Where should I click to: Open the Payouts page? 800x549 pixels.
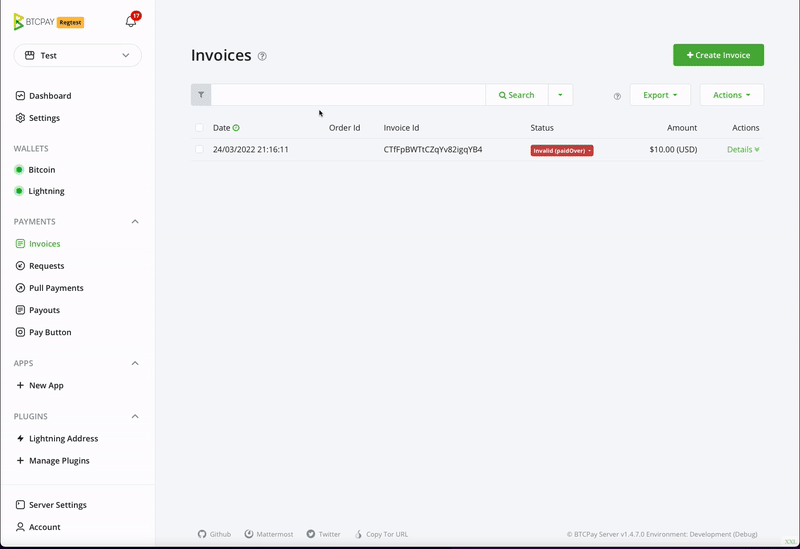(38, 310)
